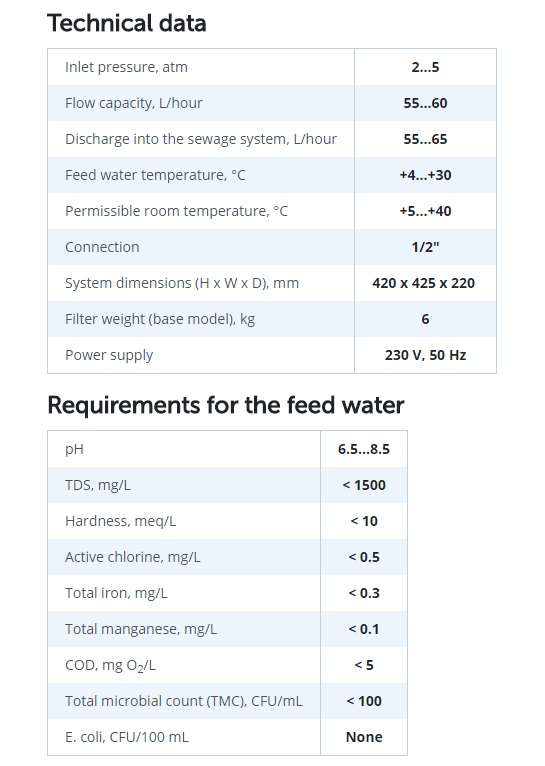
Task: Select the Hardness < 10 value
Action: click(x=364, y=521)
